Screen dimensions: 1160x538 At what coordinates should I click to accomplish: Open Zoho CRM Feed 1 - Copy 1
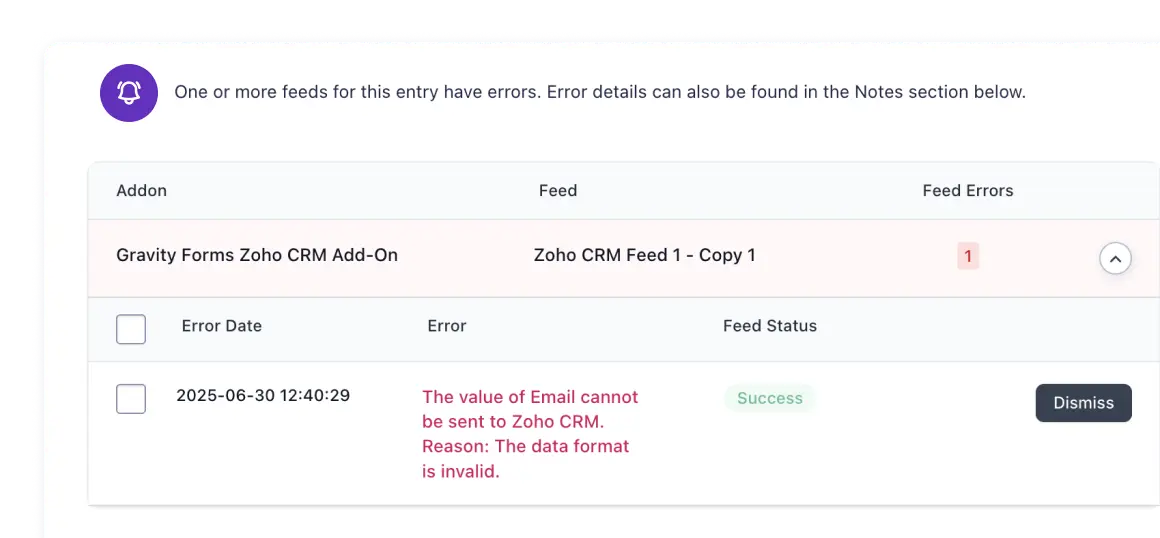644,255
